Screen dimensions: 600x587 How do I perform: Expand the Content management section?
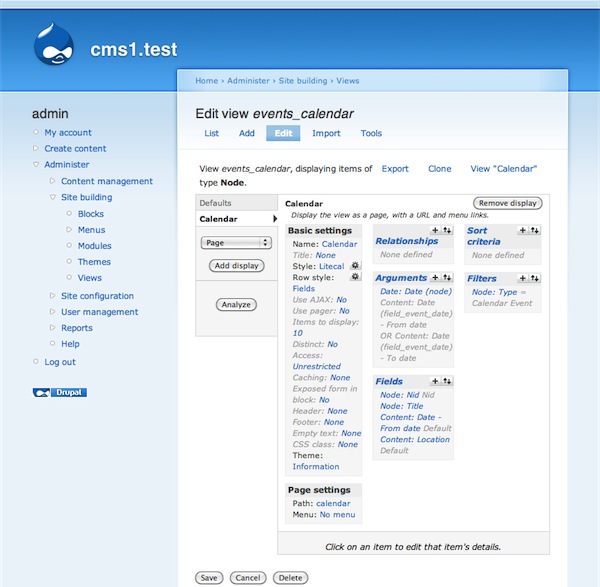click(x=106, y=181)
